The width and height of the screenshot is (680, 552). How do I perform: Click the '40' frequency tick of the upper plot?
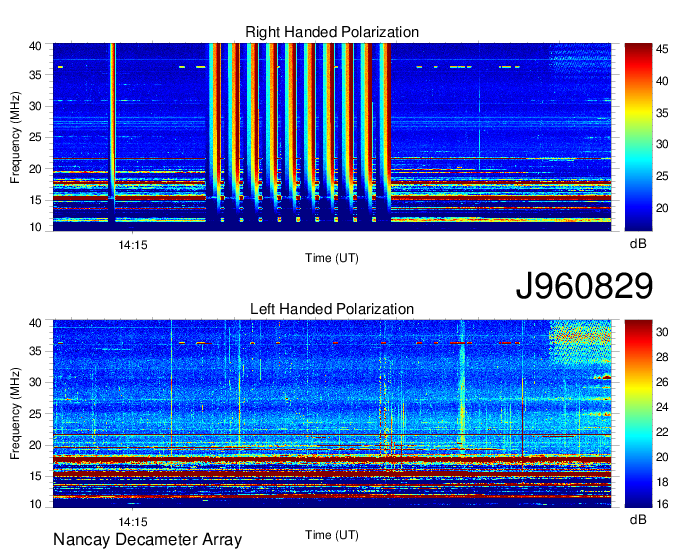coord(35,46)
